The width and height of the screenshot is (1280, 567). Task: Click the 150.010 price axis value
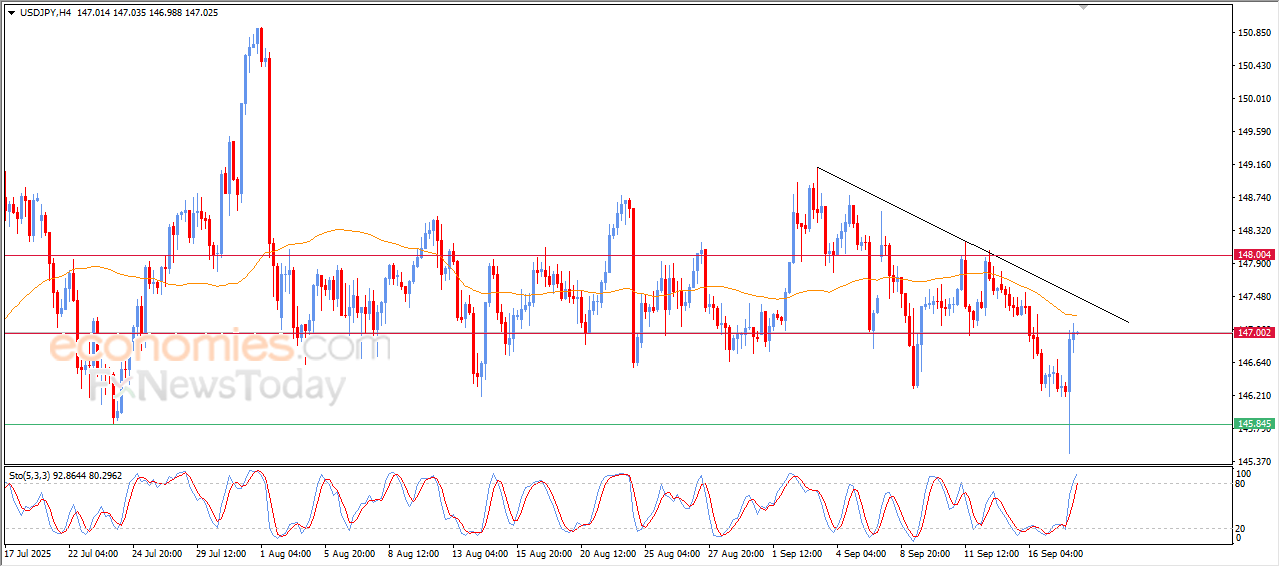(1254, 99)
